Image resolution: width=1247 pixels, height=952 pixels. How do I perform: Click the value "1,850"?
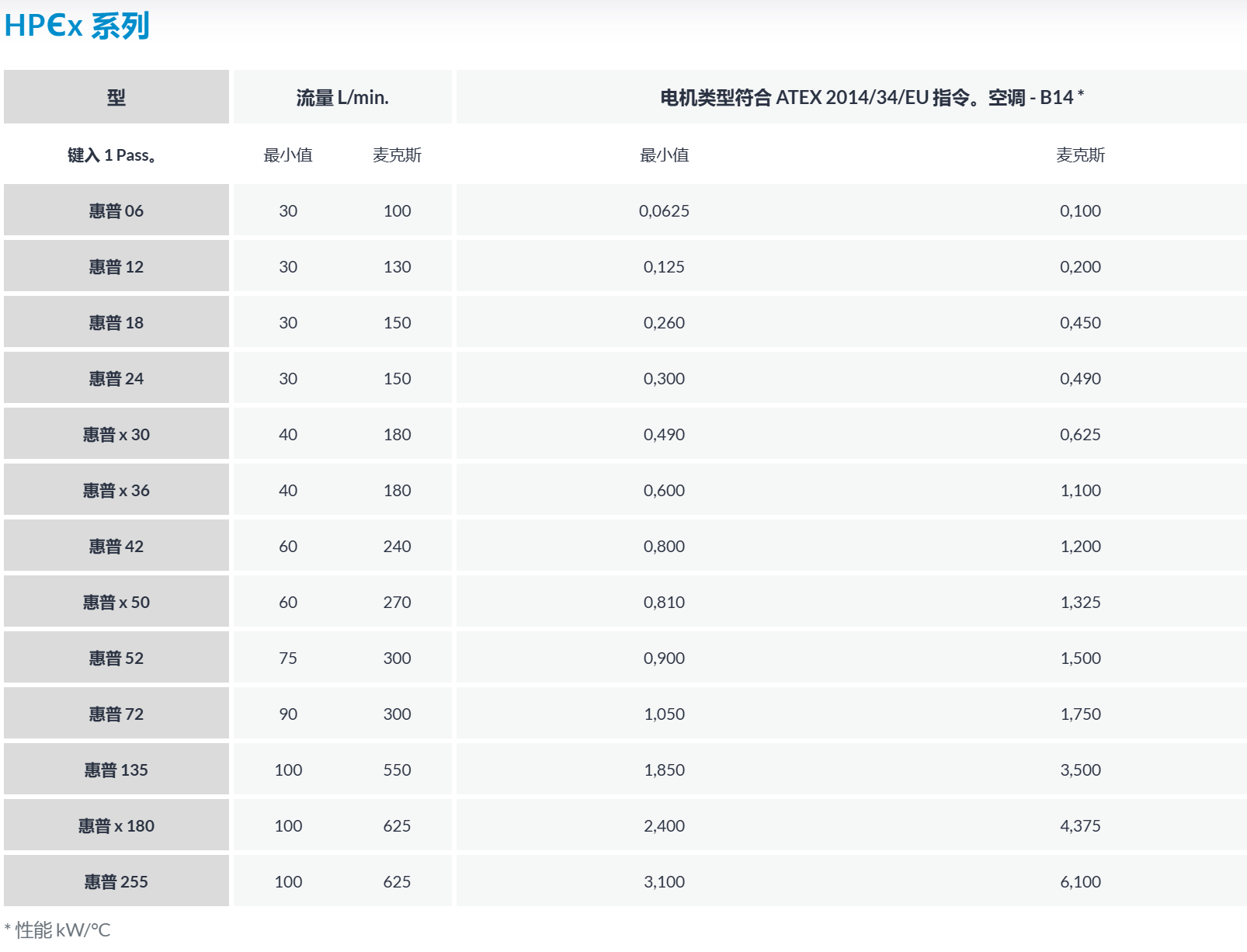665,770
